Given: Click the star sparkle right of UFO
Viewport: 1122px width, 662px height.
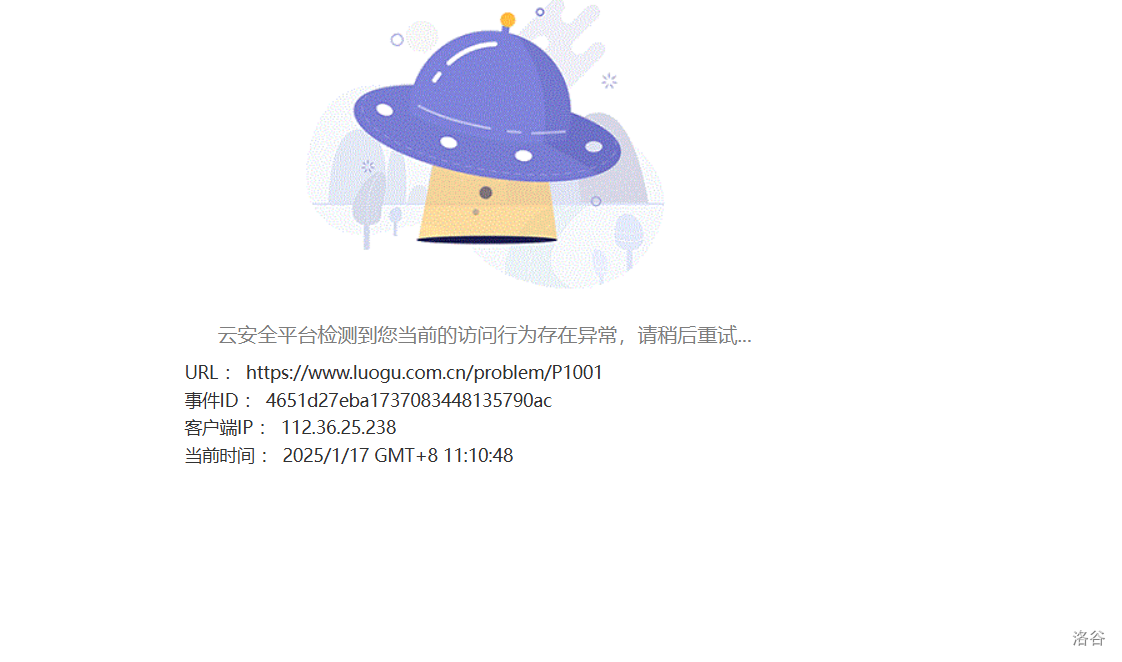Looking at the screenshot, I should click(x=609, y=81).
